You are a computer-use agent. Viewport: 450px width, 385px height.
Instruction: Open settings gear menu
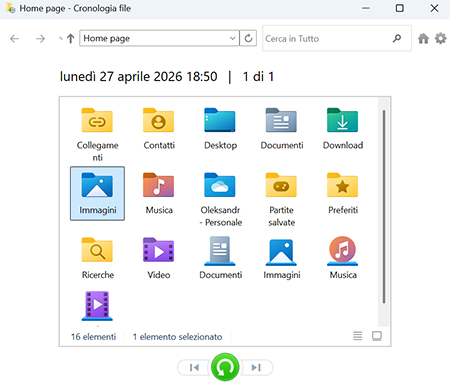[441, 38]
